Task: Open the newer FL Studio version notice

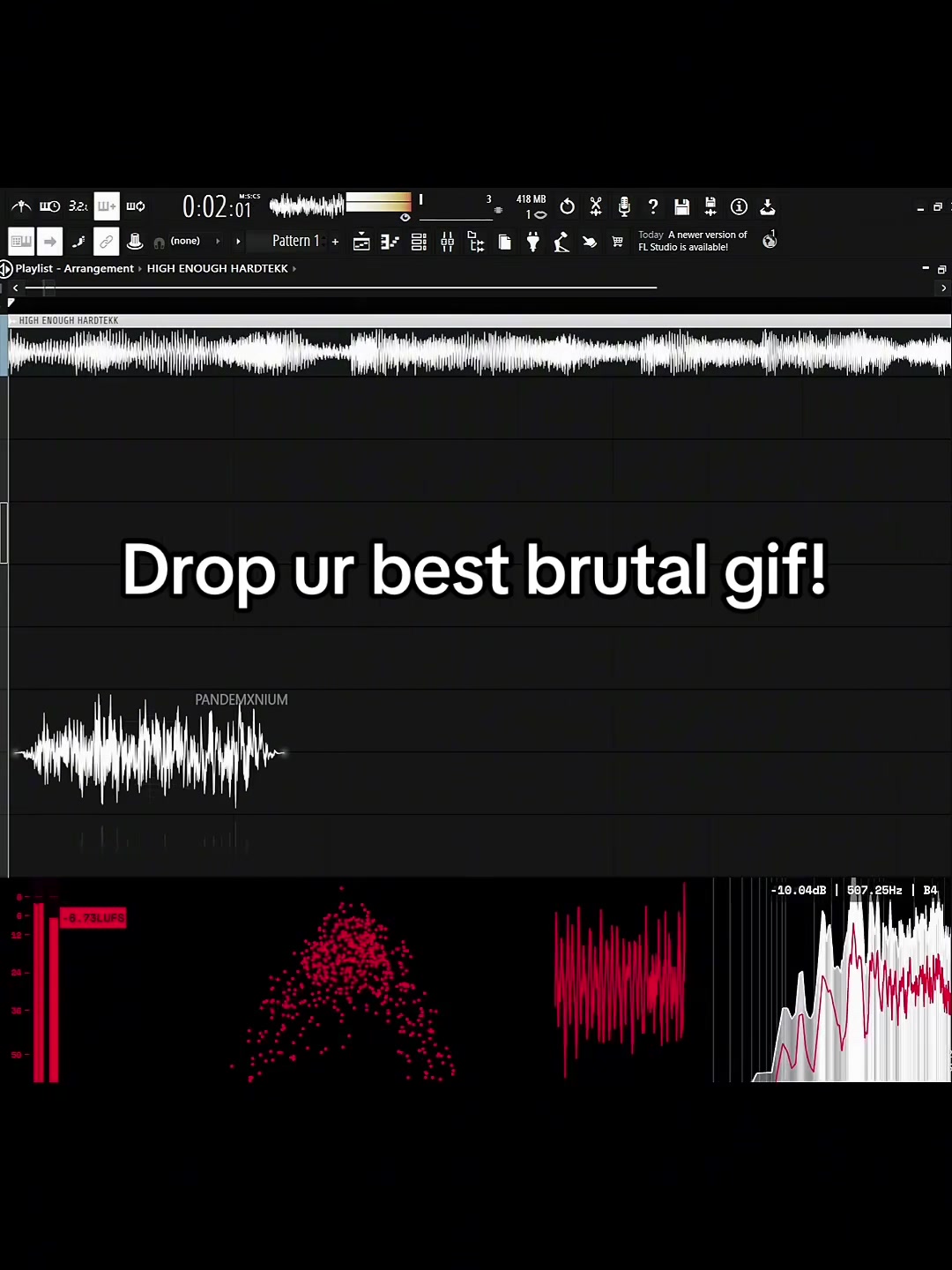Action: coord(693,241)
